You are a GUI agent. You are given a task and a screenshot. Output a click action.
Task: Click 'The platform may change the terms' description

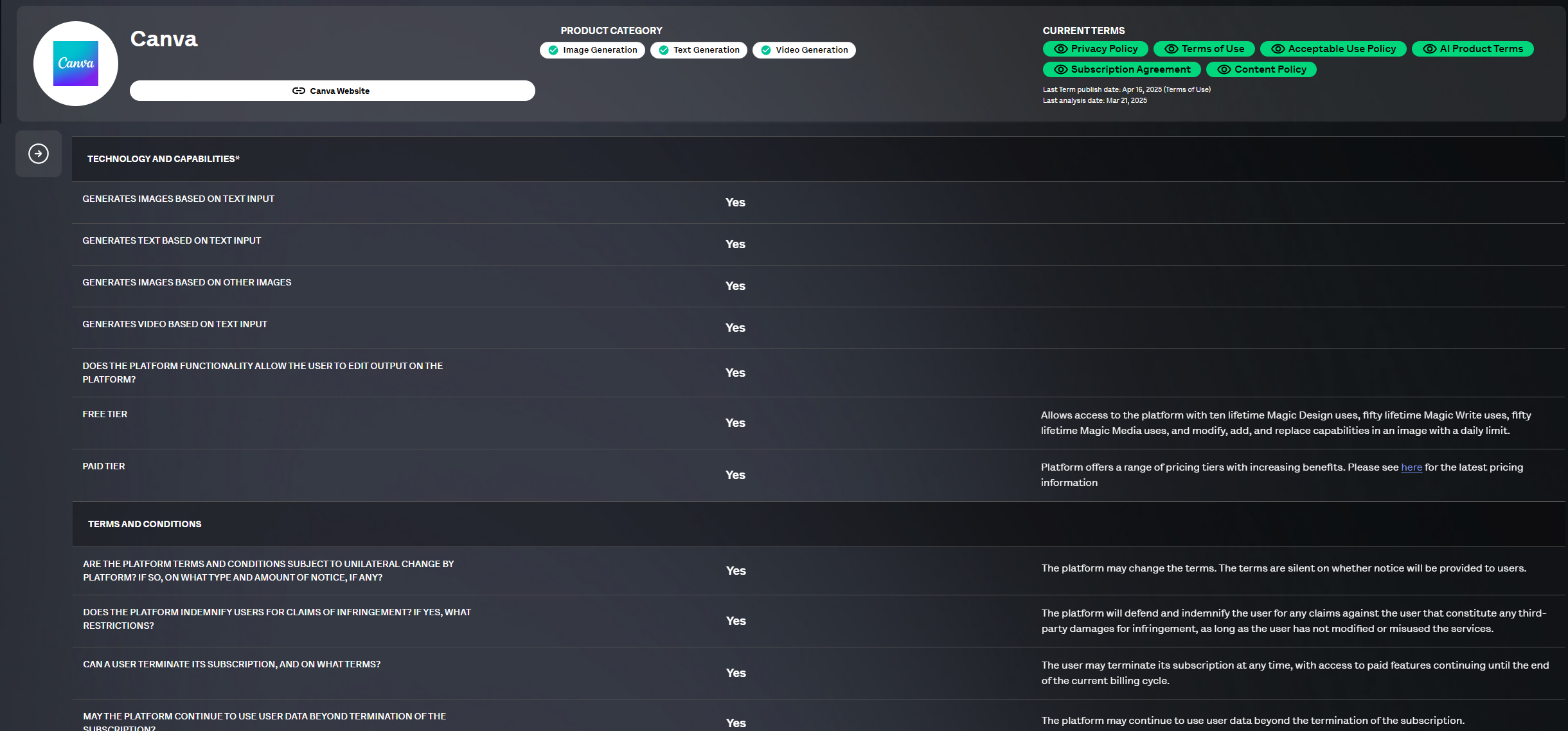[1283, 568]
